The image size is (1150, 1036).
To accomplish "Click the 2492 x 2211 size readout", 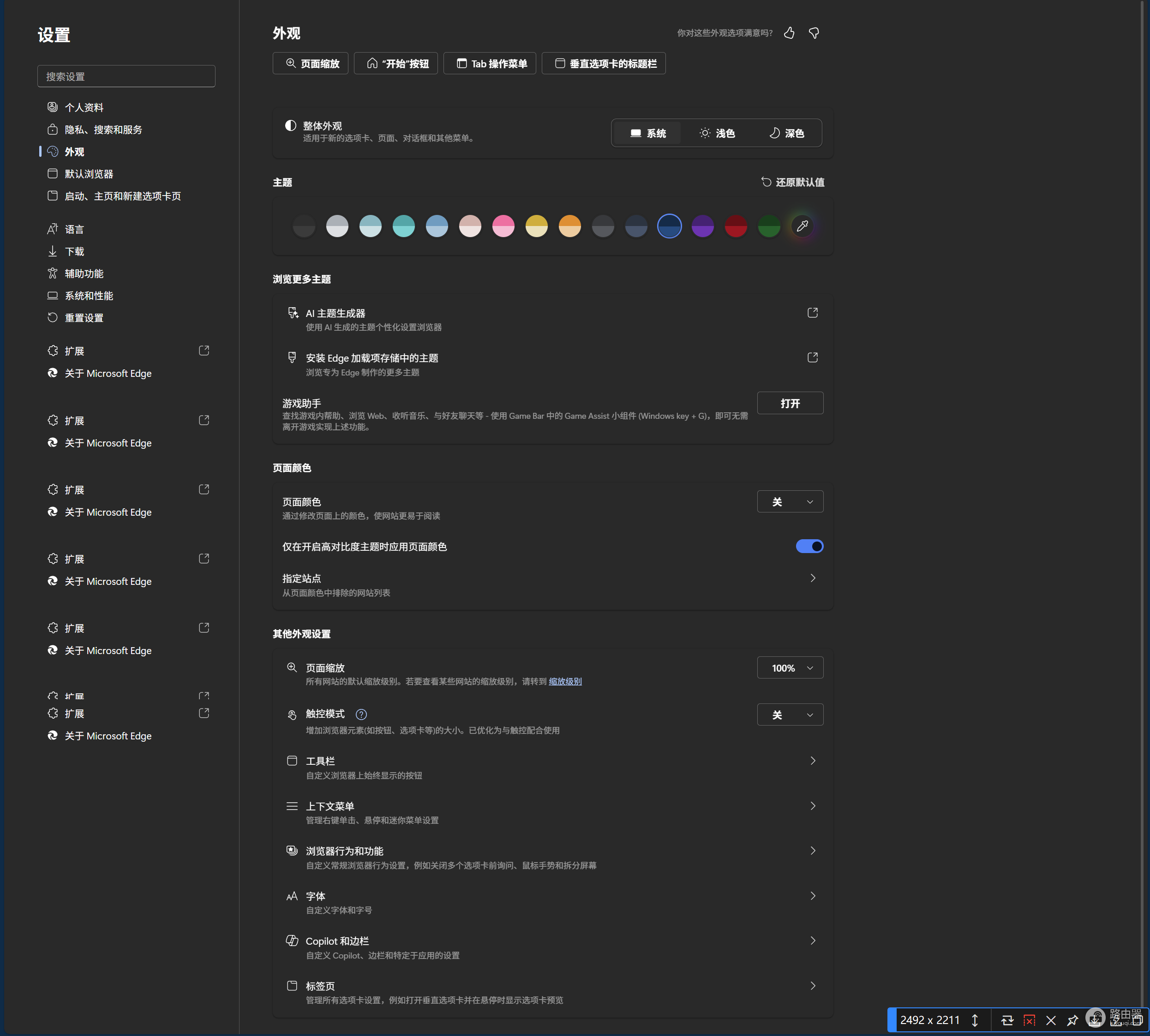I will [930, 1021].
